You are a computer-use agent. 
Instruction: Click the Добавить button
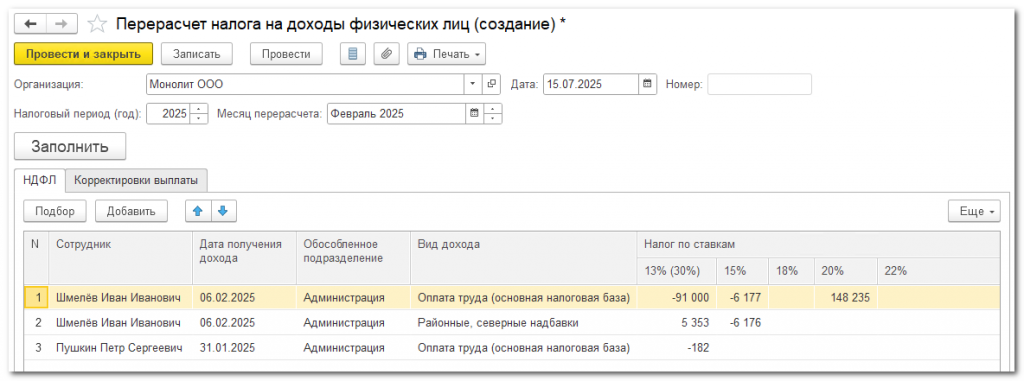click(x=131, y=211)
